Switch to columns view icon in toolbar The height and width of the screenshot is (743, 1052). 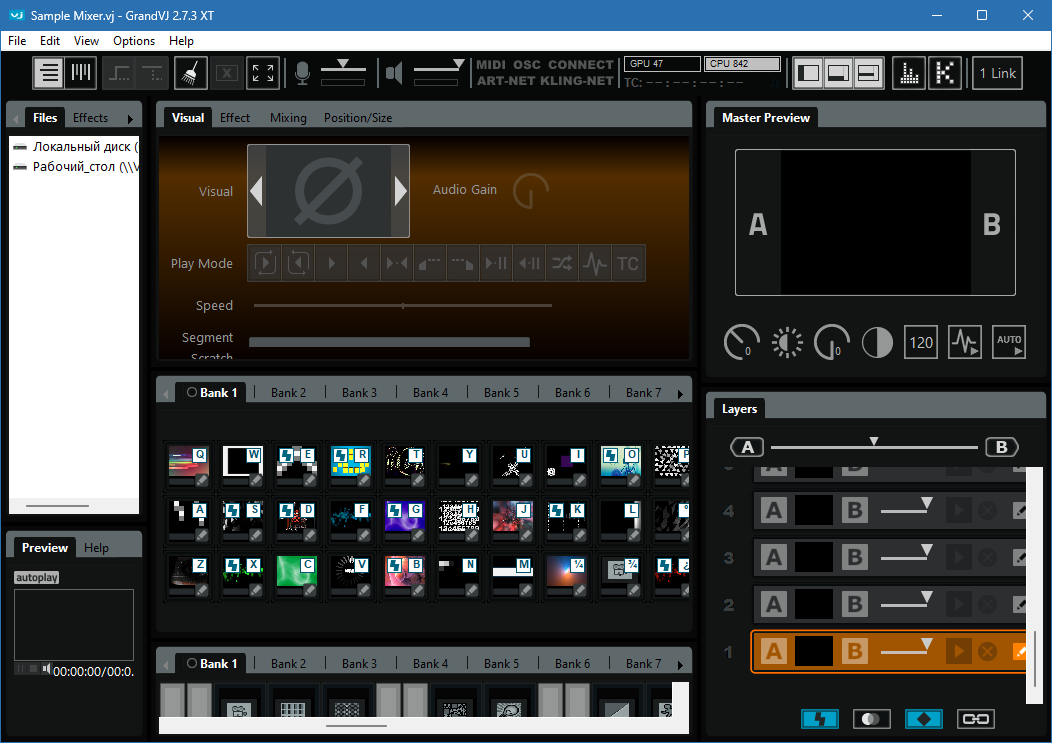pos(81,72)
